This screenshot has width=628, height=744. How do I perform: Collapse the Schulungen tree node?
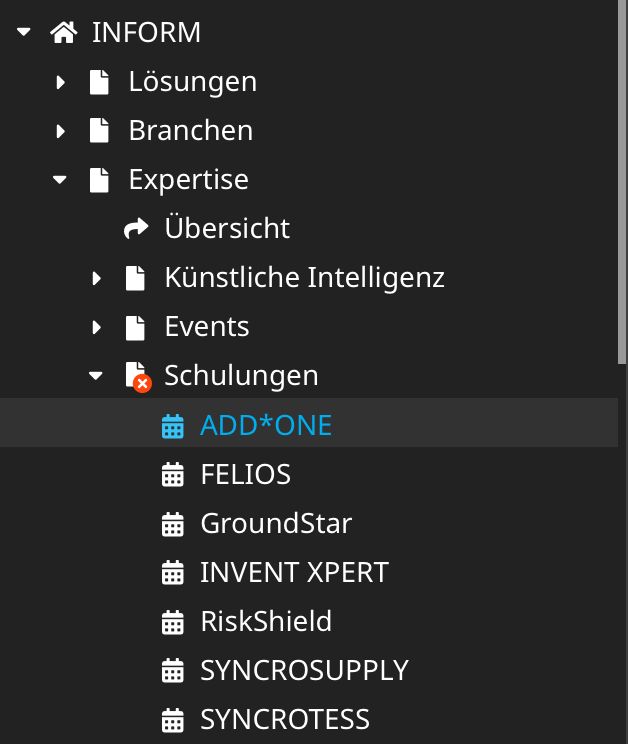[x=96, y=376]
